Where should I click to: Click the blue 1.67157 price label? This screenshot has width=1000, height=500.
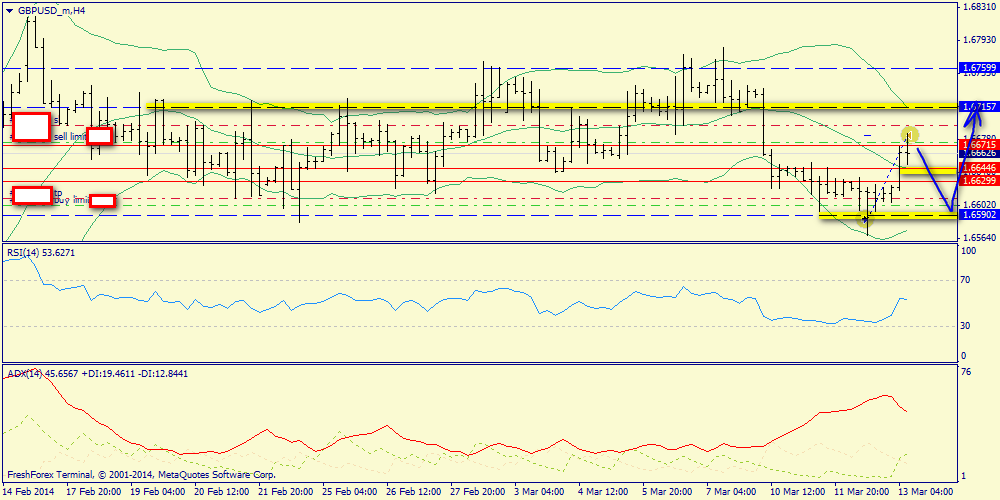(978, 106)
